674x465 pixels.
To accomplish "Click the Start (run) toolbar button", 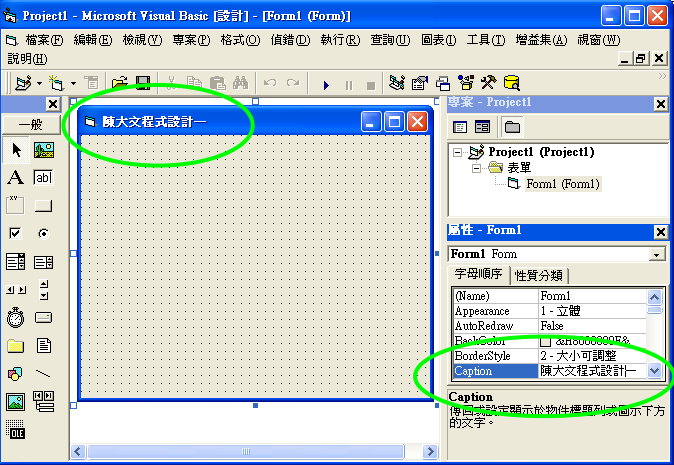I will pos(326,84).
